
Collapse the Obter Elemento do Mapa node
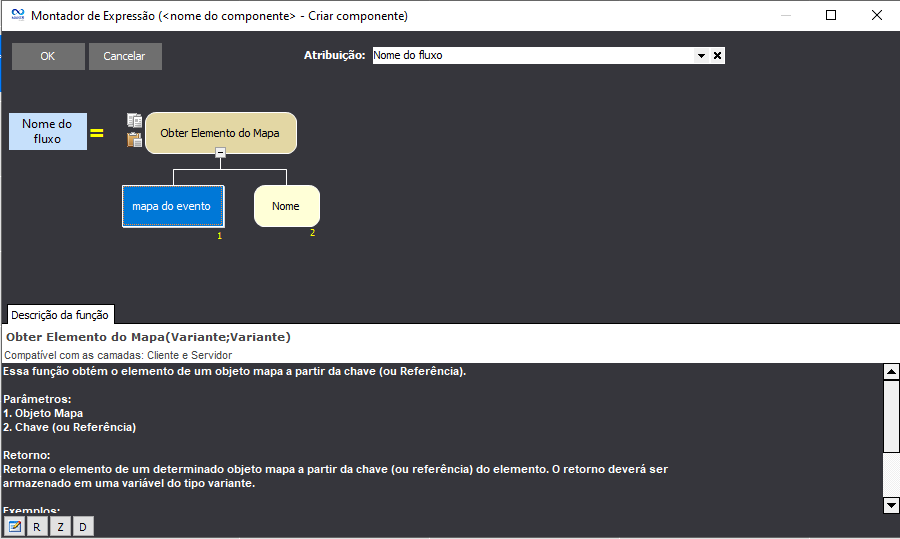pos(221,153)
